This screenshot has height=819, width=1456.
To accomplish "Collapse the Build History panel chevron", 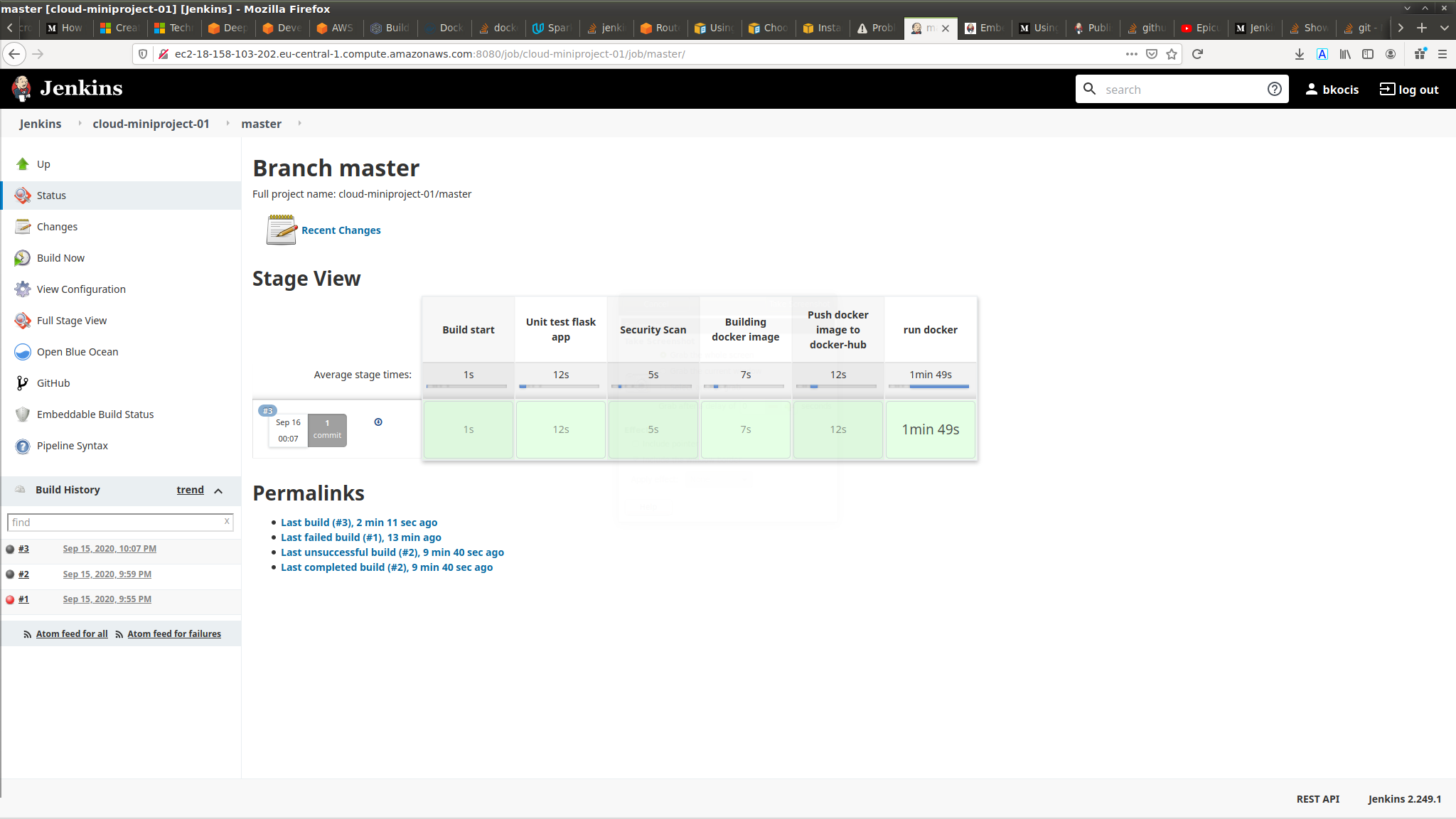I will (x=218, y=491).
